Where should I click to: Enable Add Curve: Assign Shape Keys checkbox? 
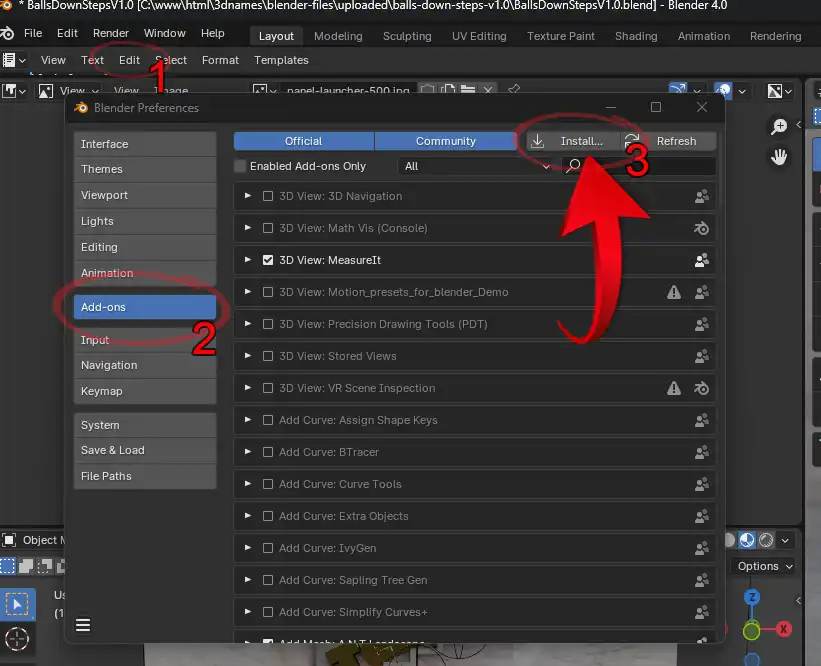[x=268, y=420]
